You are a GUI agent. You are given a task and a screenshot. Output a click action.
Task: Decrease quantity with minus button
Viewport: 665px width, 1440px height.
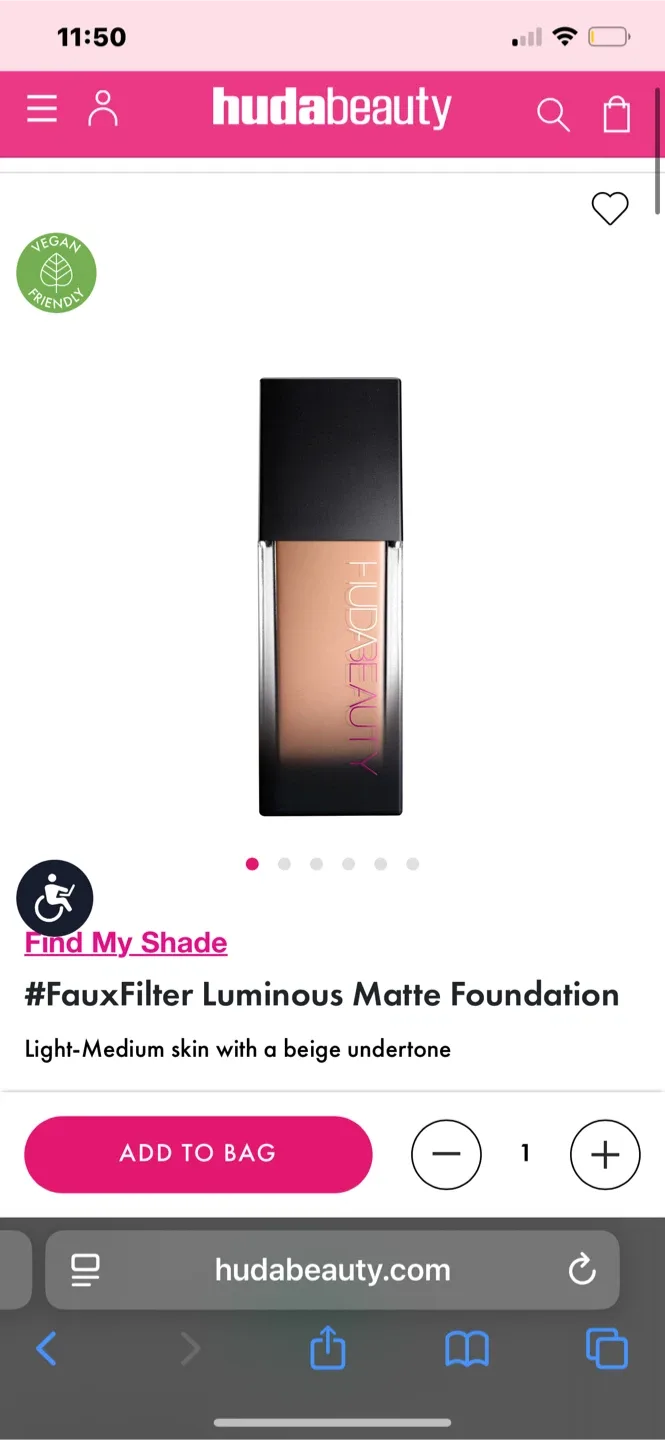click(x=446, y=1154)
